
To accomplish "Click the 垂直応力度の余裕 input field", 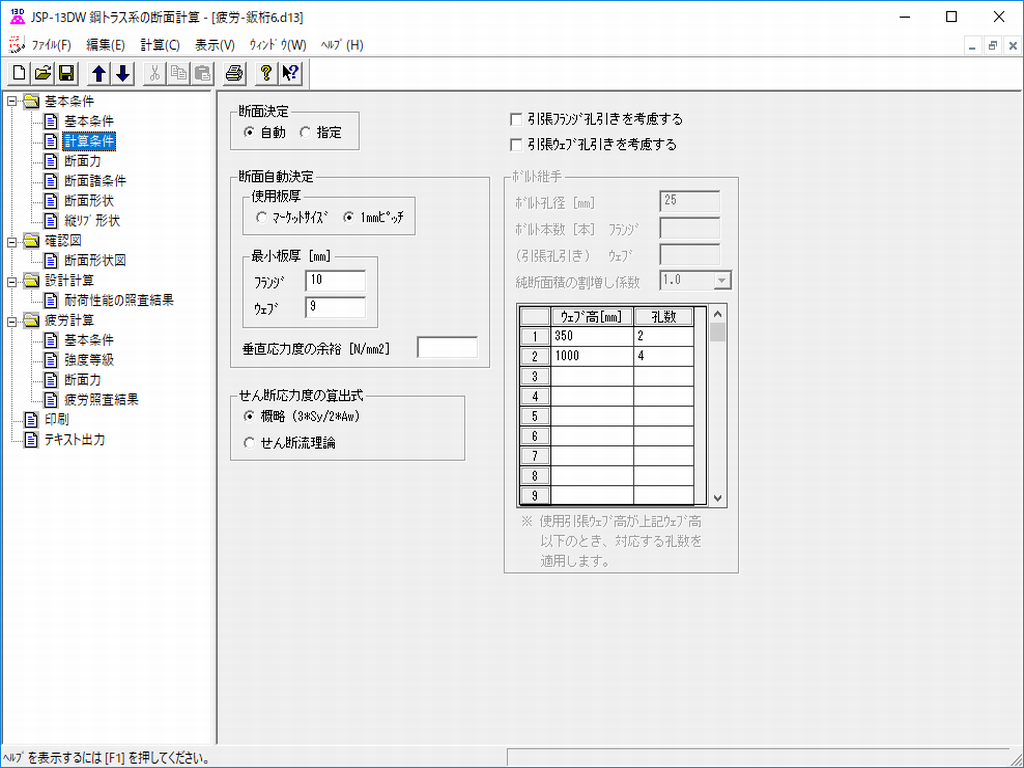I will pos(447,348).
